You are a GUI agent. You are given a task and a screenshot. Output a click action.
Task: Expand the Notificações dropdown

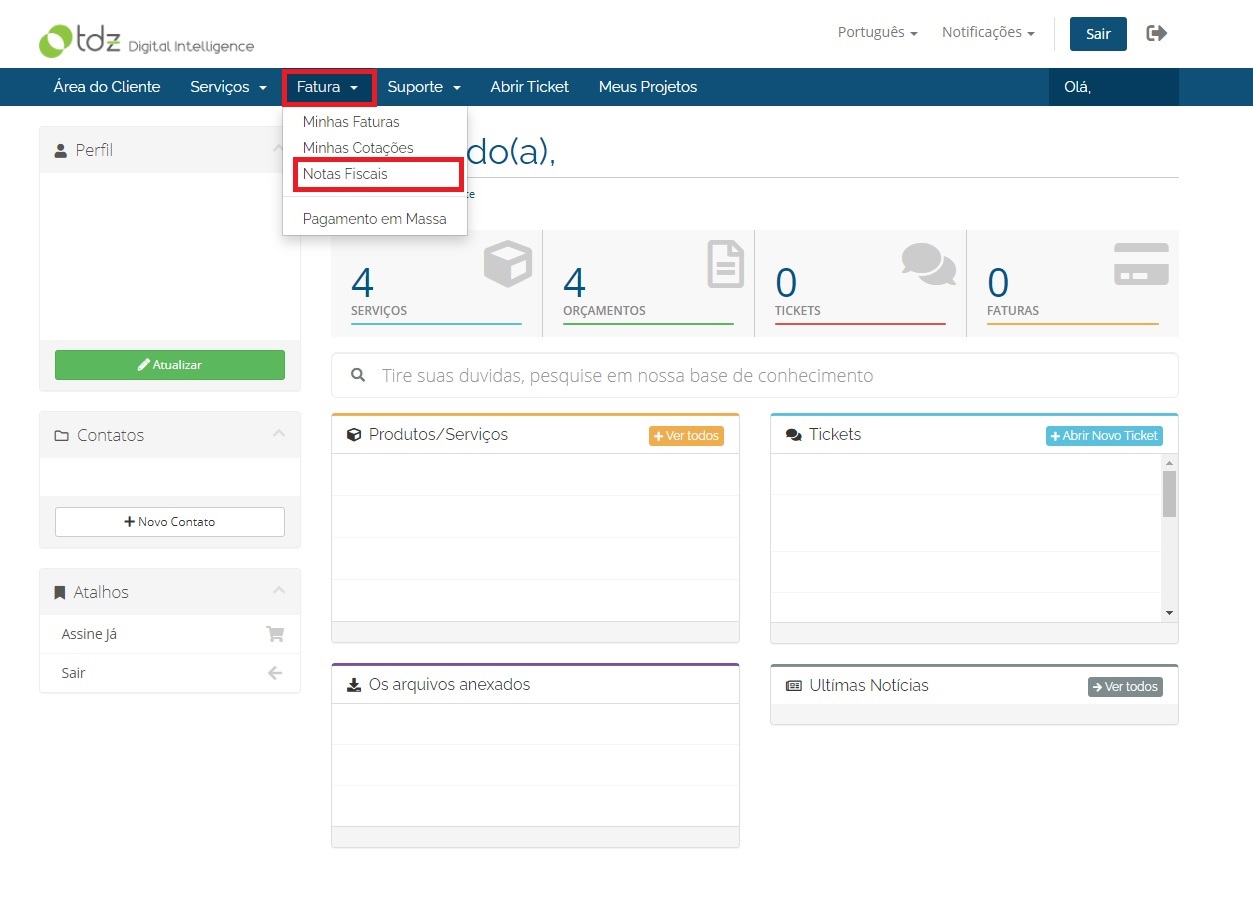[x=988, y=32]
